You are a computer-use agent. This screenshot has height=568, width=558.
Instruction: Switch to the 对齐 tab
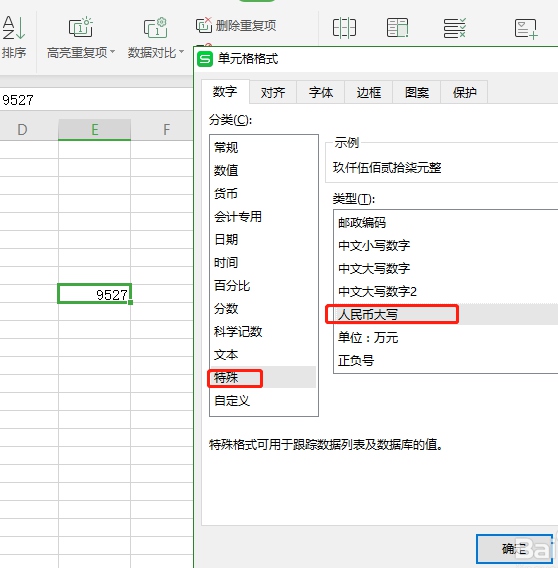[273, 92]
